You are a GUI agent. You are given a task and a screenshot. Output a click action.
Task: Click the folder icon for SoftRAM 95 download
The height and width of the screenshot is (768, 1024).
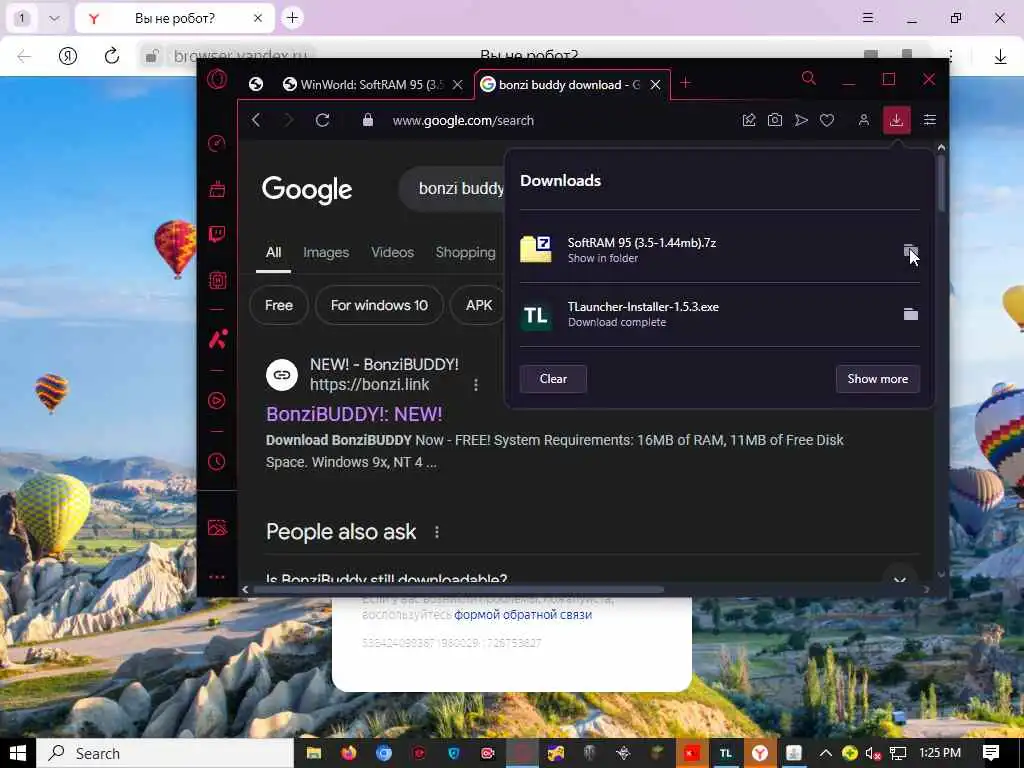[910, 251]
